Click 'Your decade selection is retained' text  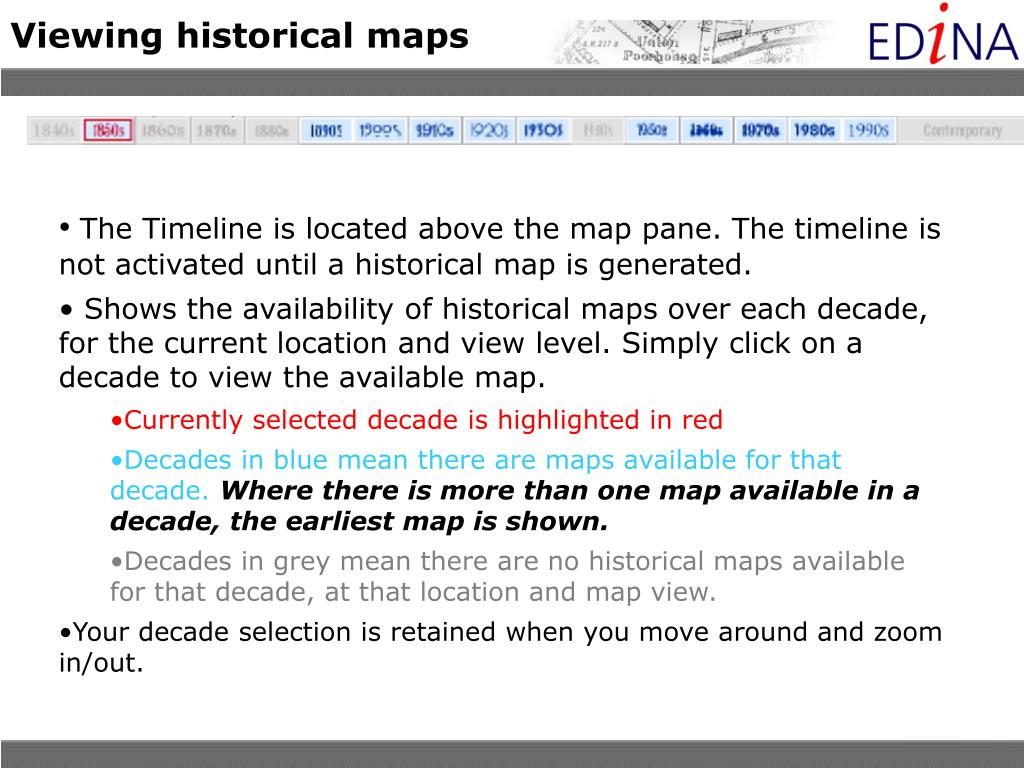(285, 632)
